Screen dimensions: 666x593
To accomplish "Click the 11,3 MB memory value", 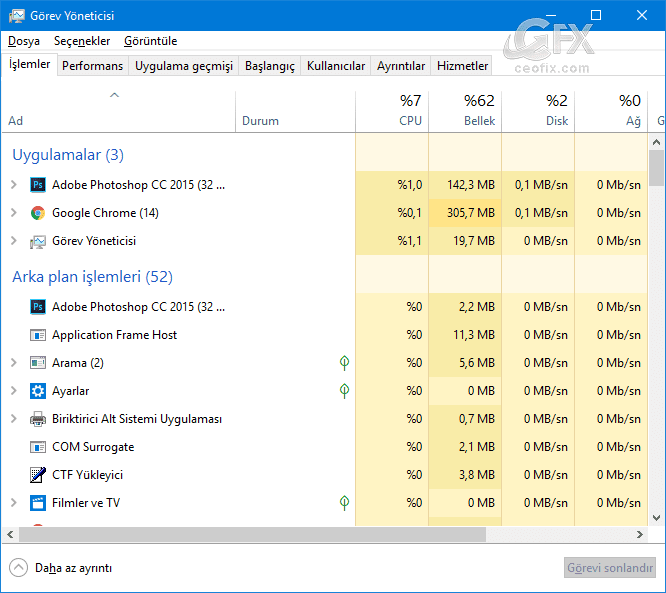I will pos(474,335).
